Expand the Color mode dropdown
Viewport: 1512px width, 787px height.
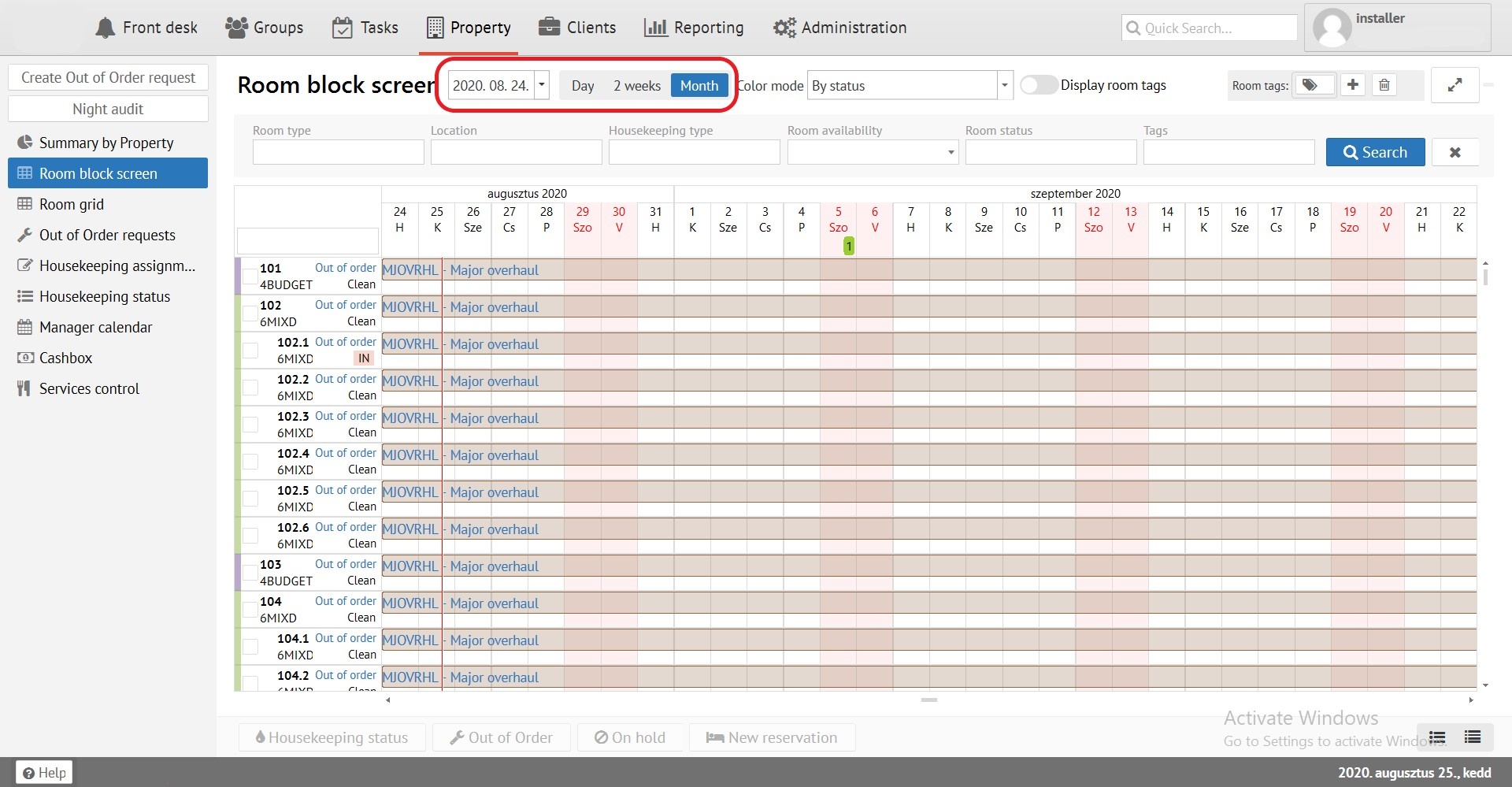1004,85
